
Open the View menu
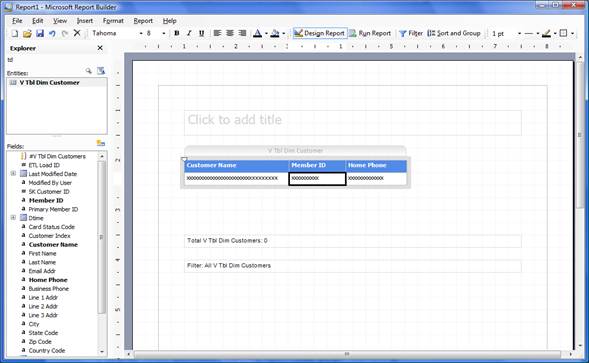(60, 21)
